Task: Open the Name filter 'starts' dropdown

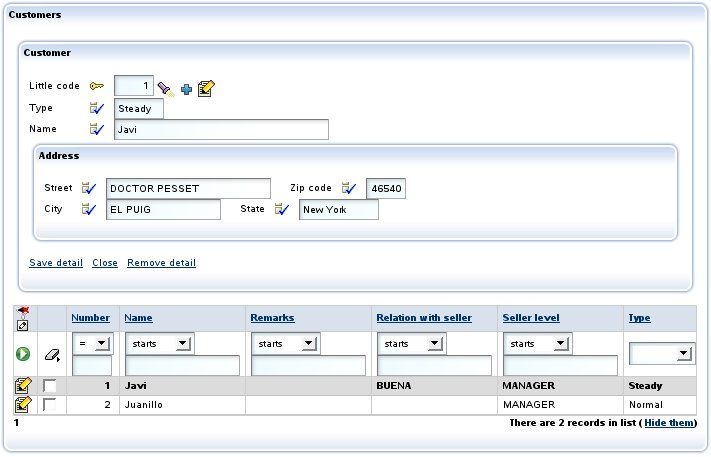Action: [x=160, y=344]
